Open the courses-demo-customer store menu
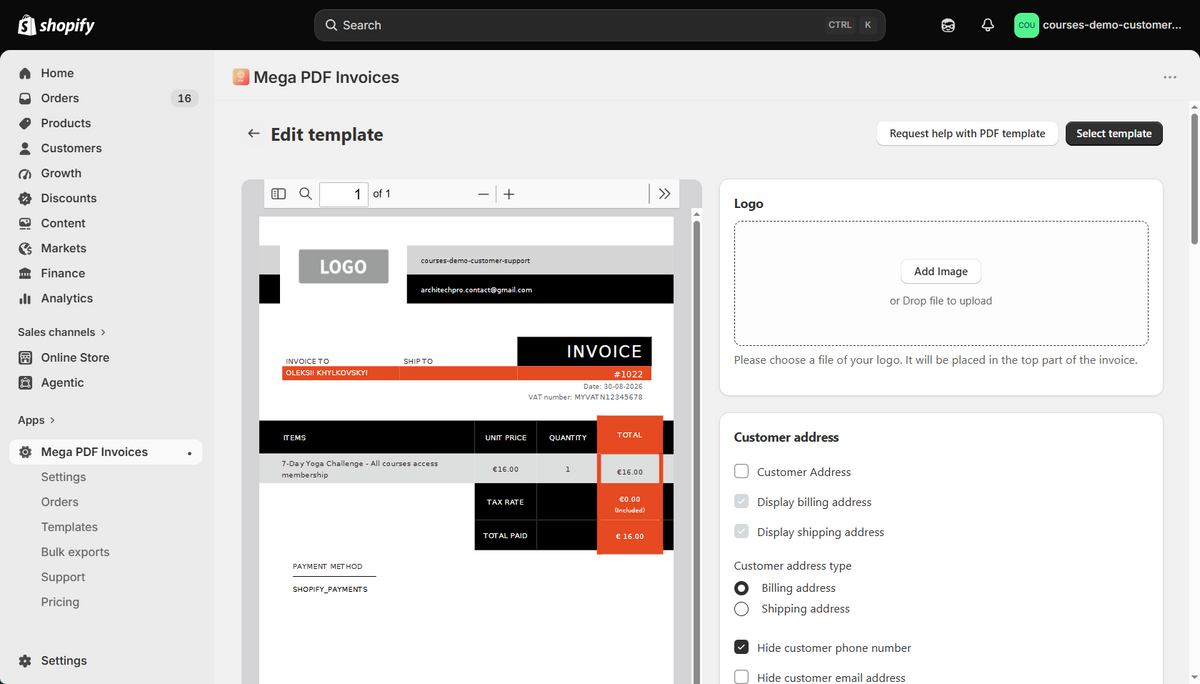The image size is (1200, 684). tap(1099, 25)
